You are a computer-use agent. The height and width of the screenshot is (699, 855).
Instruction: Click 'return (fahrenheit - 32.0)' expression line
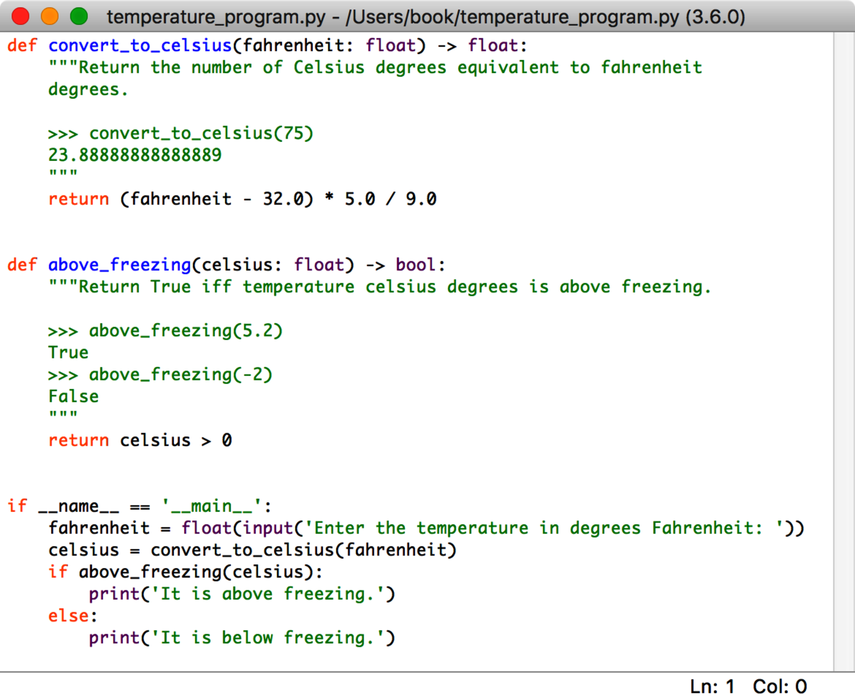click(242, 199)
